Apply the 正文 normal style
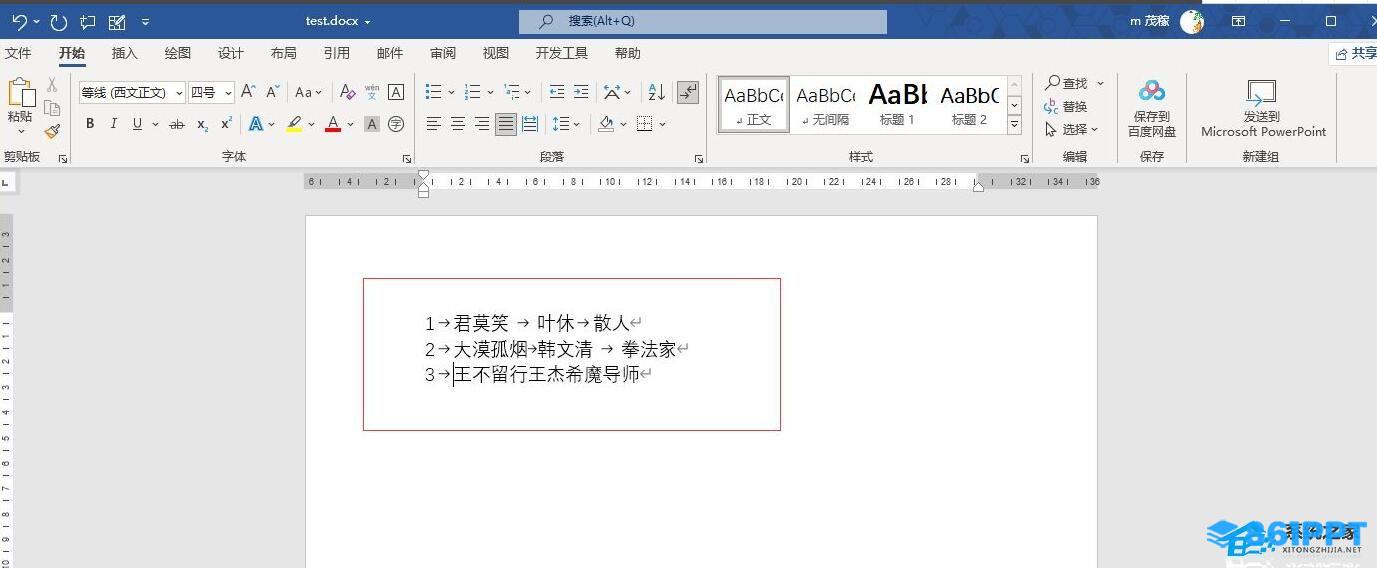The height and width of the screenshot is (568, 1377). 754,104
